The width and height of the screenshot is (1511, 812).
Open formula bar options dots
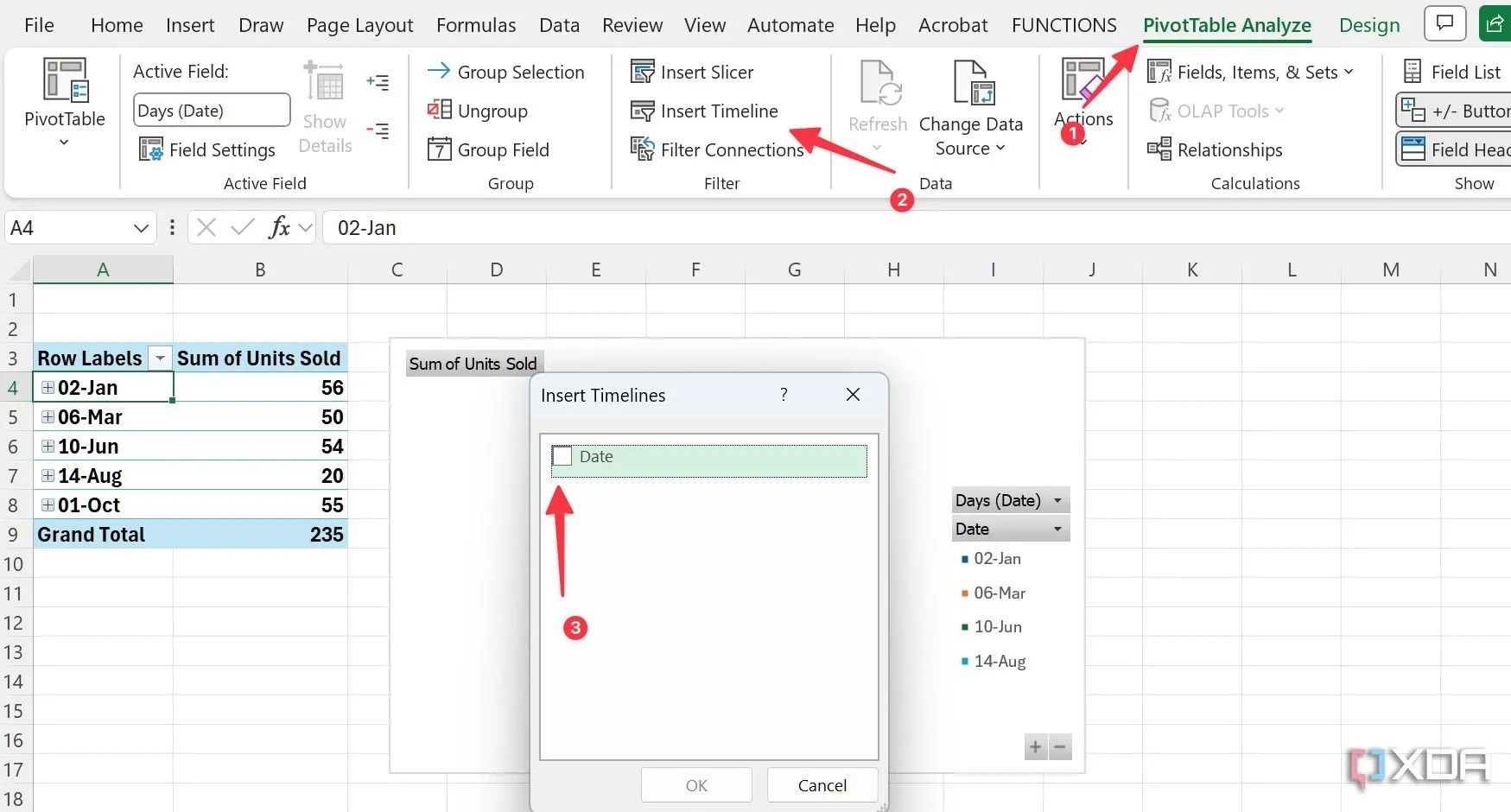172,227
